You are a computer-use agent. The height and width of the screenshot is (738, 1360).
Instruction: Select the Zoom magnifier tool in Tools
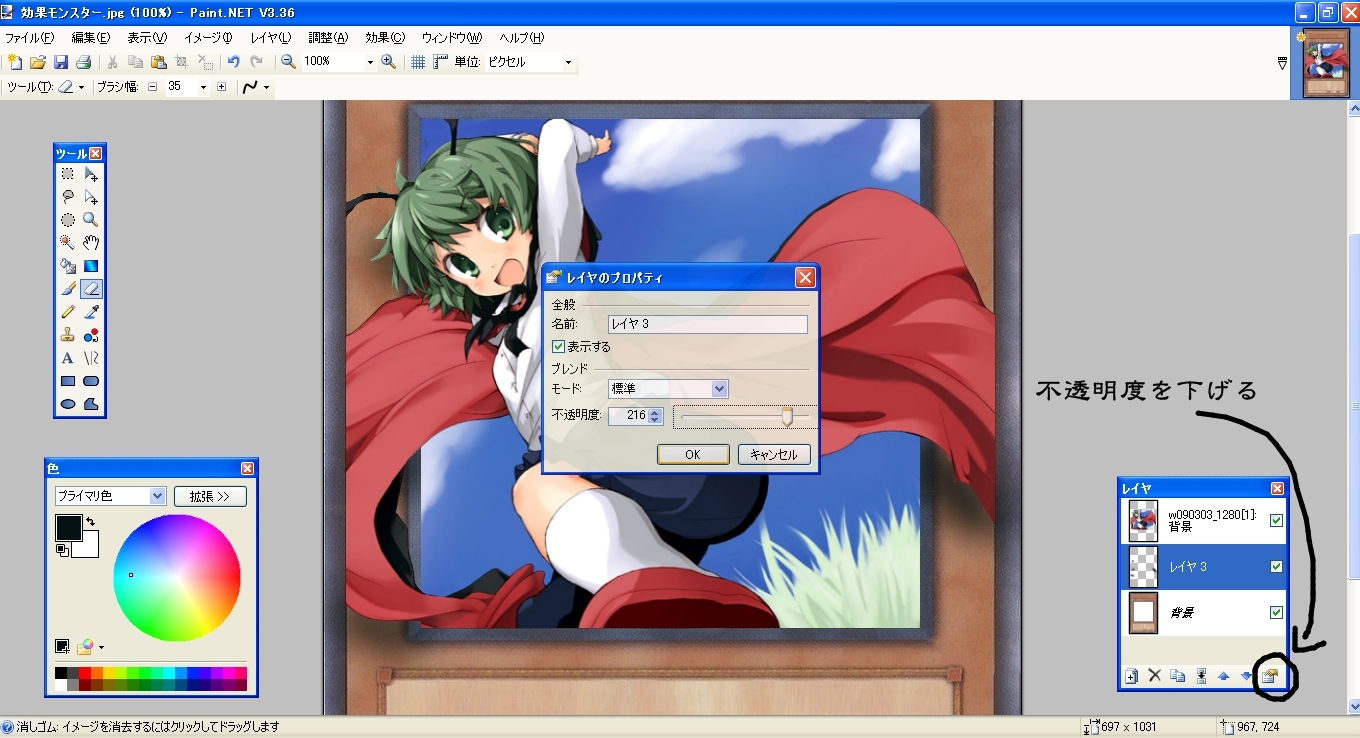[x=91, y=220]
